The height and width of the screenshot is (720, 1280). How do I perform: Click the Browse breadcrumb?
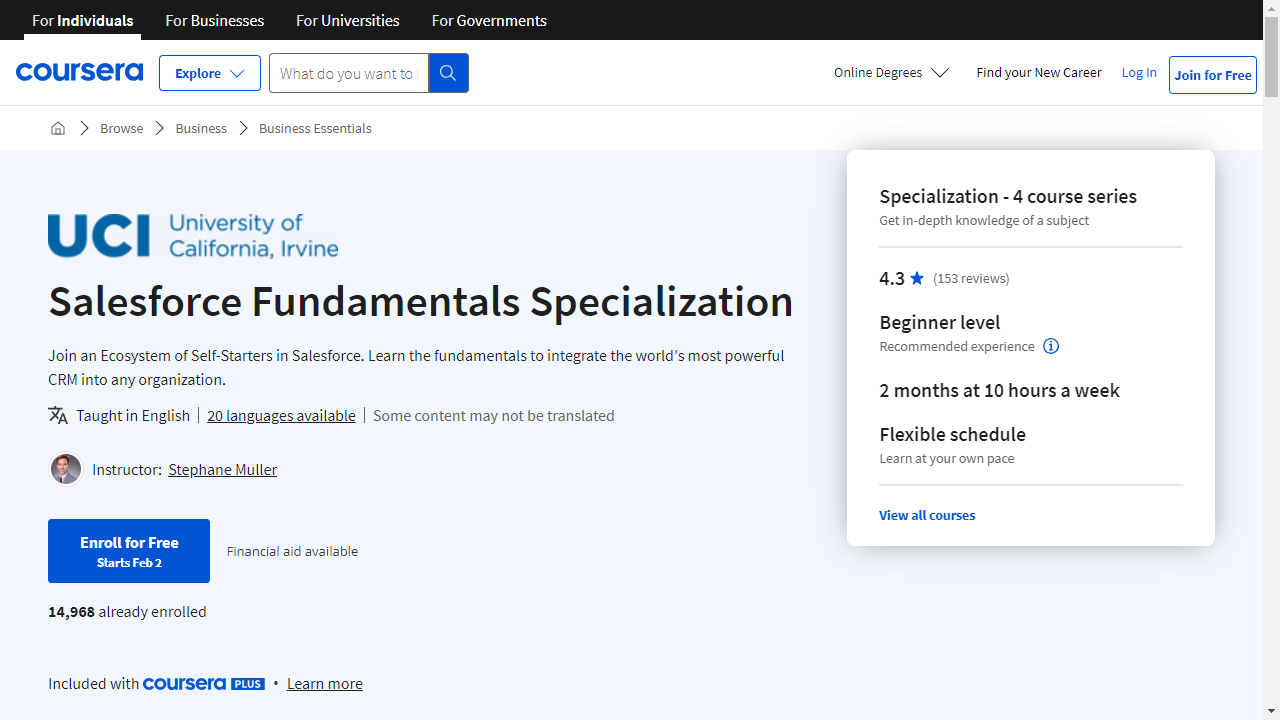122,128
